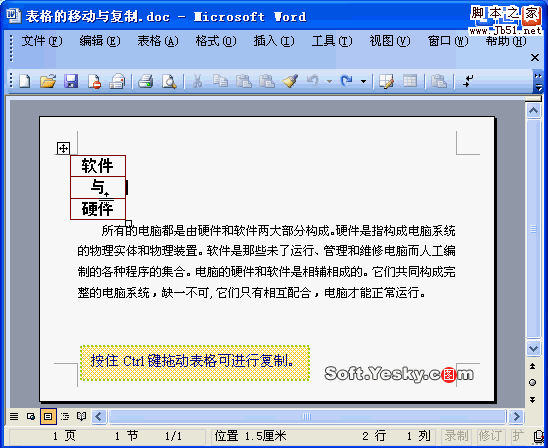Image resolution: width=548 pixels, height=448 pixels.
Task: Click the book icon at the status bar end
Action: (x=540, y=436)
